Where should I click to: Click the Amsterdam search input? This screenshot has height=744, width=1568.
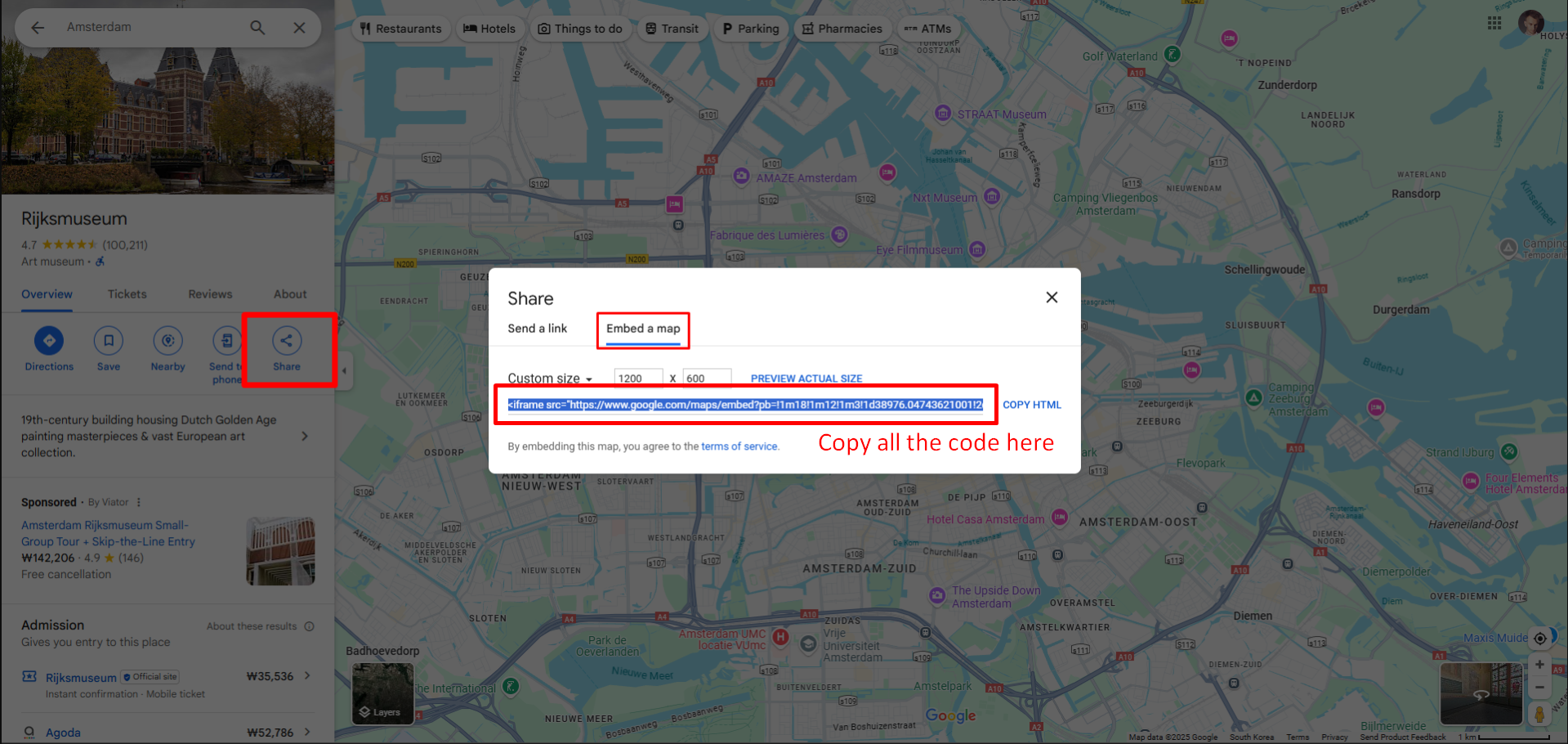click(151, 28)
